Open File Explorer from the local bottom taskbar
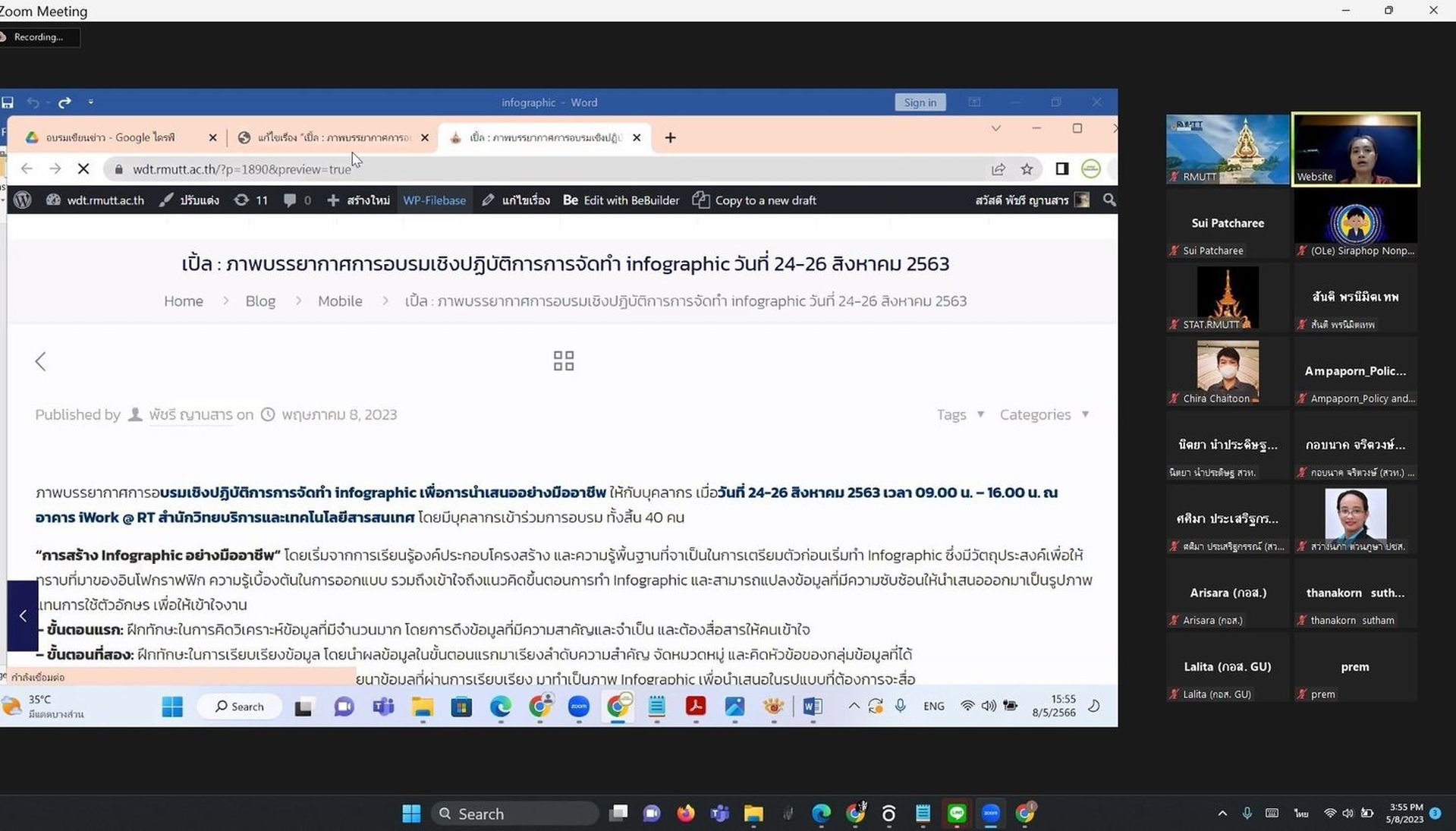This screenshot has height=831, width=1456. (x=753, y=814)
